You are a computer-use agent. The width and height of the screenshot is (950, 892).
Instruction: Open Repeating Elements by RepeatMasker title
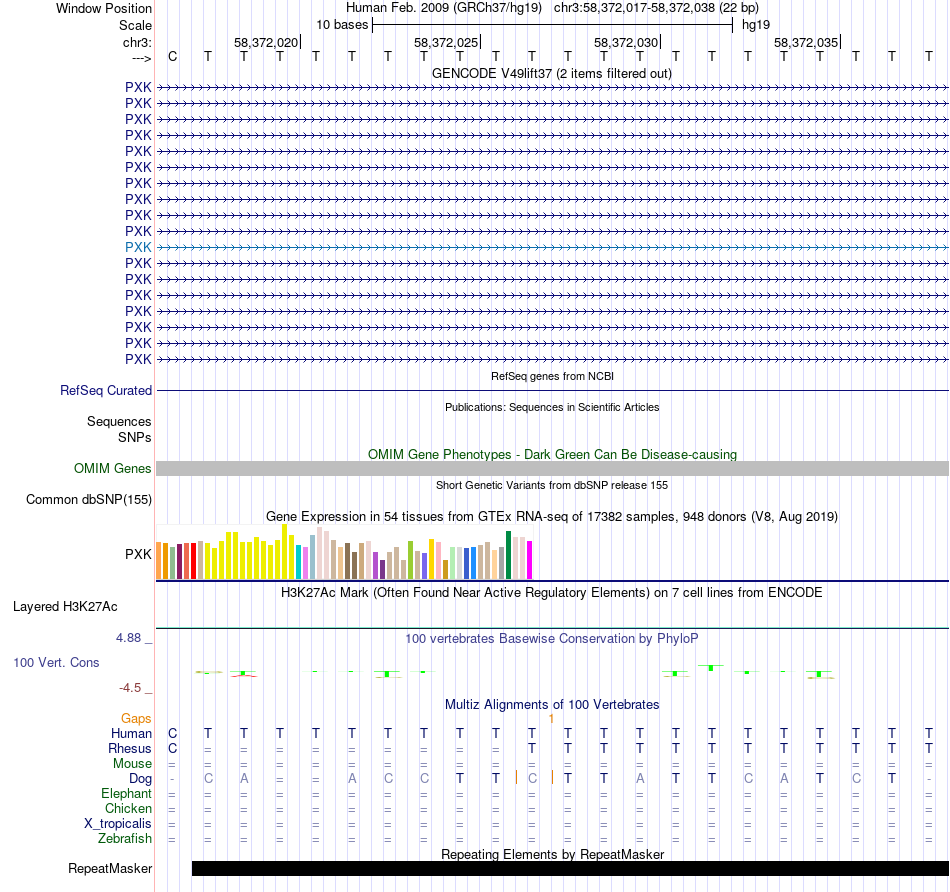click(552, 854)
